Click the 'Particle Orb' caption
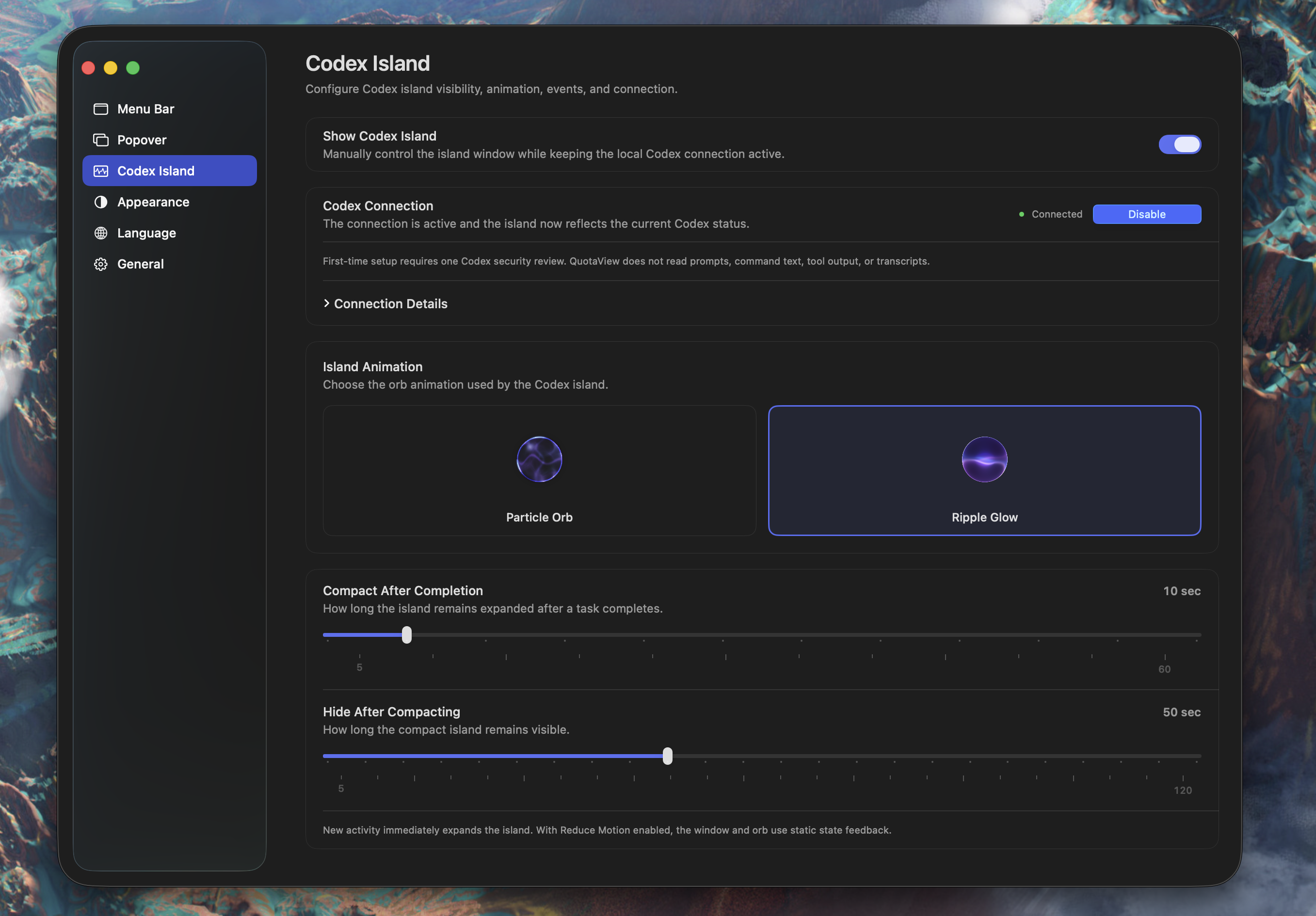This screenshot has height=916, width=1316. pos(539,517)
